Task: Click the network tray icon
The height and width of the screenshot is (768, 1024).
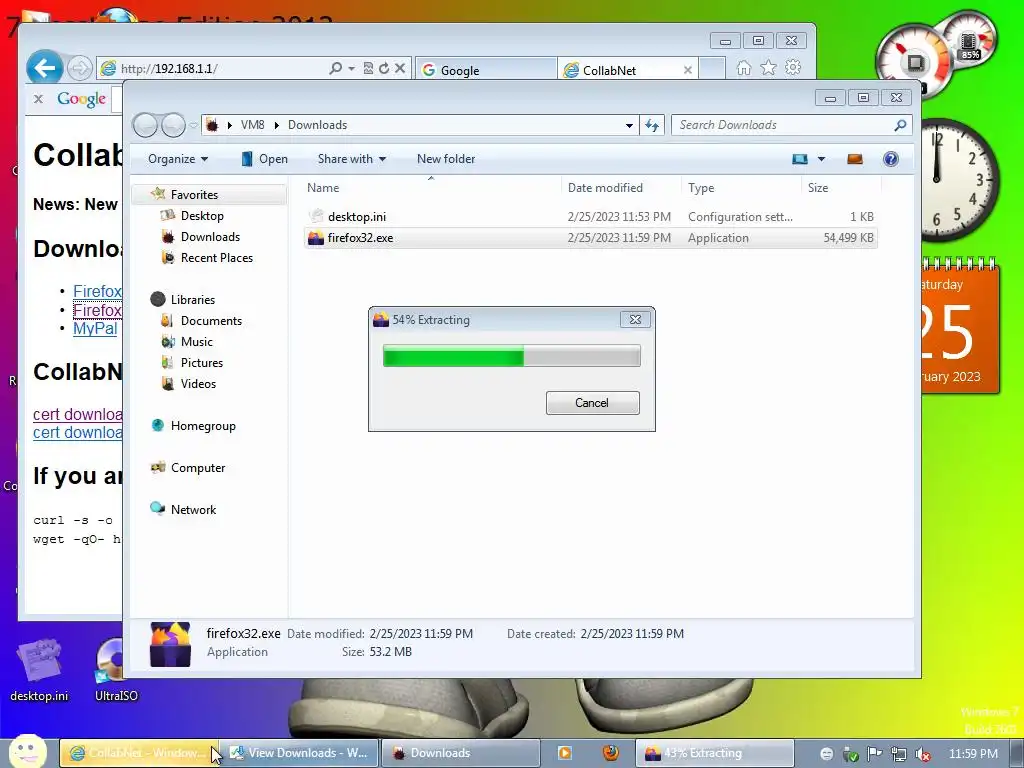Action: (899, 754)
